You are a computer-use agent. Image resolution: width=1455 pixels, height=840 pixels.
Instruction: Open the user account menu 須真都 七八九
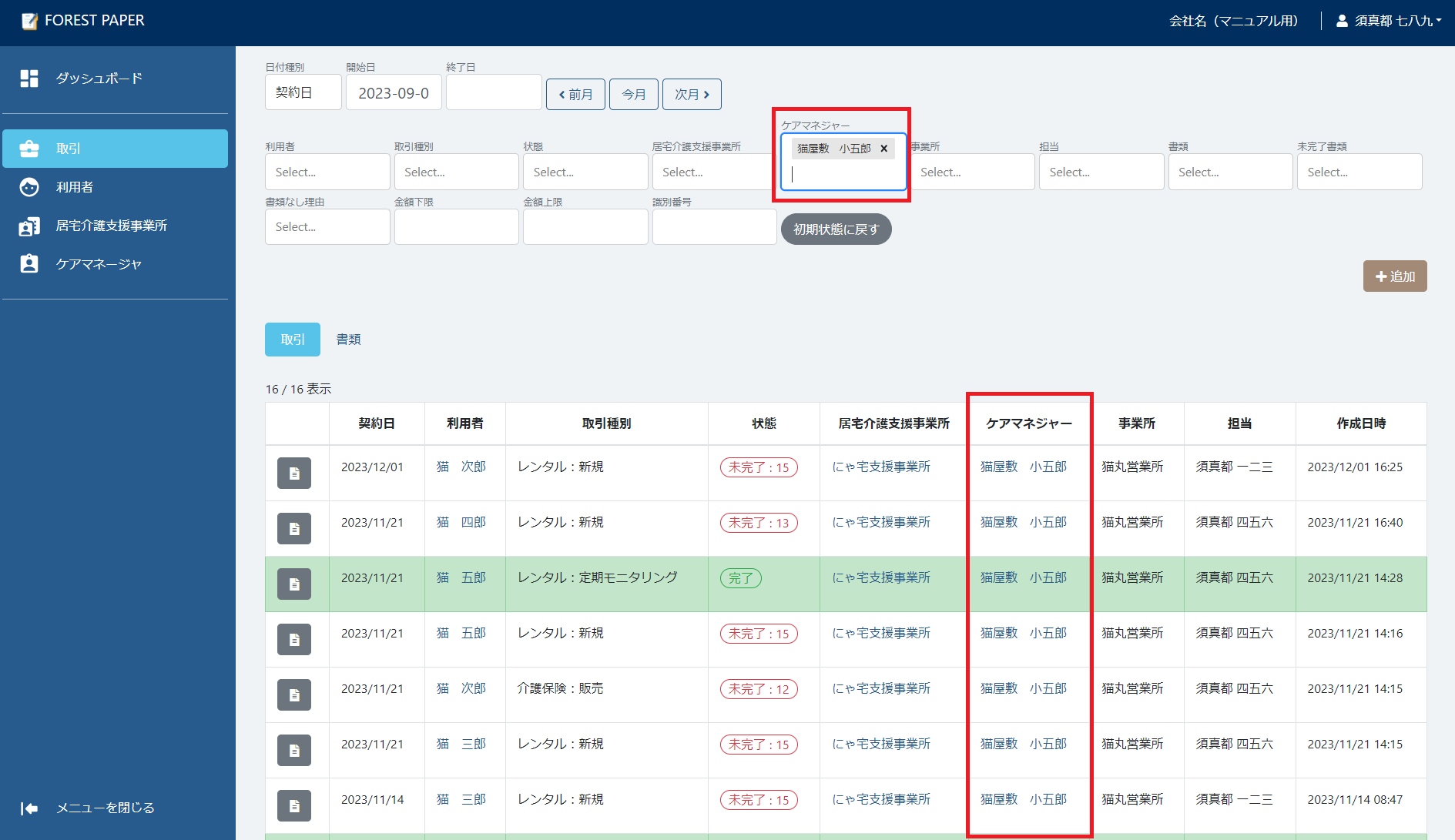pyautogui.click(x=1392, y=21)
